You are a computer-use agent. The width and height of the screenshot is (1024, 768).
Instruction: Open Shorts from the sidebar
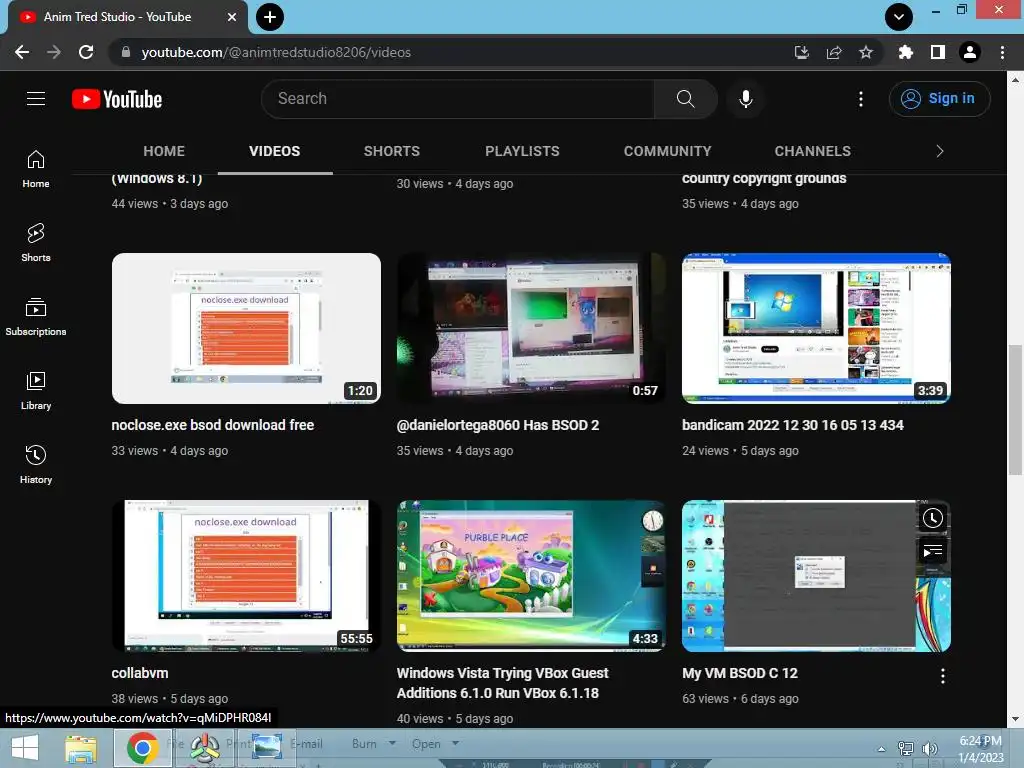pyautogui.click(x=36, y=243)
